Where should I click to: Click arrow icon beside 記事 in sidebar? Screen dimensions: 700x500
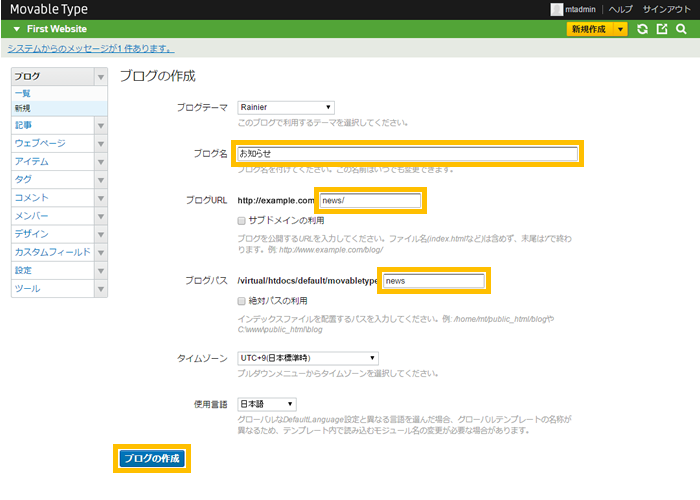100,125
